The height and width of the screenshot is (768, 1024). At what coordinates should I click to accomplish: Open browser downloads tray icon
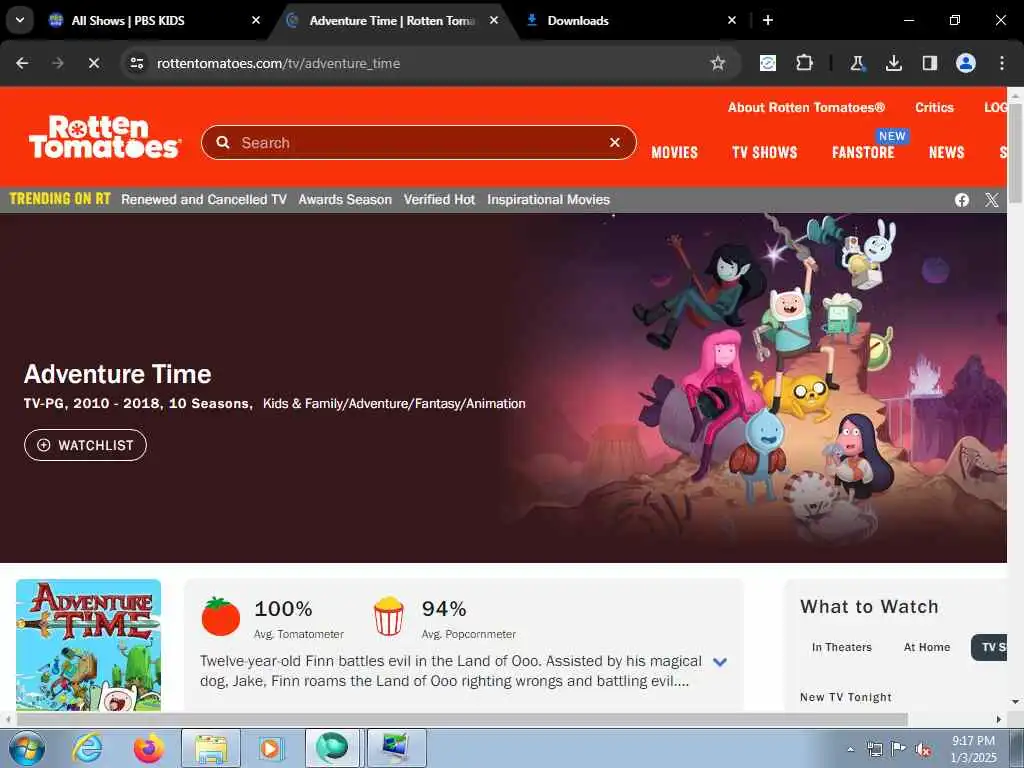893,63
